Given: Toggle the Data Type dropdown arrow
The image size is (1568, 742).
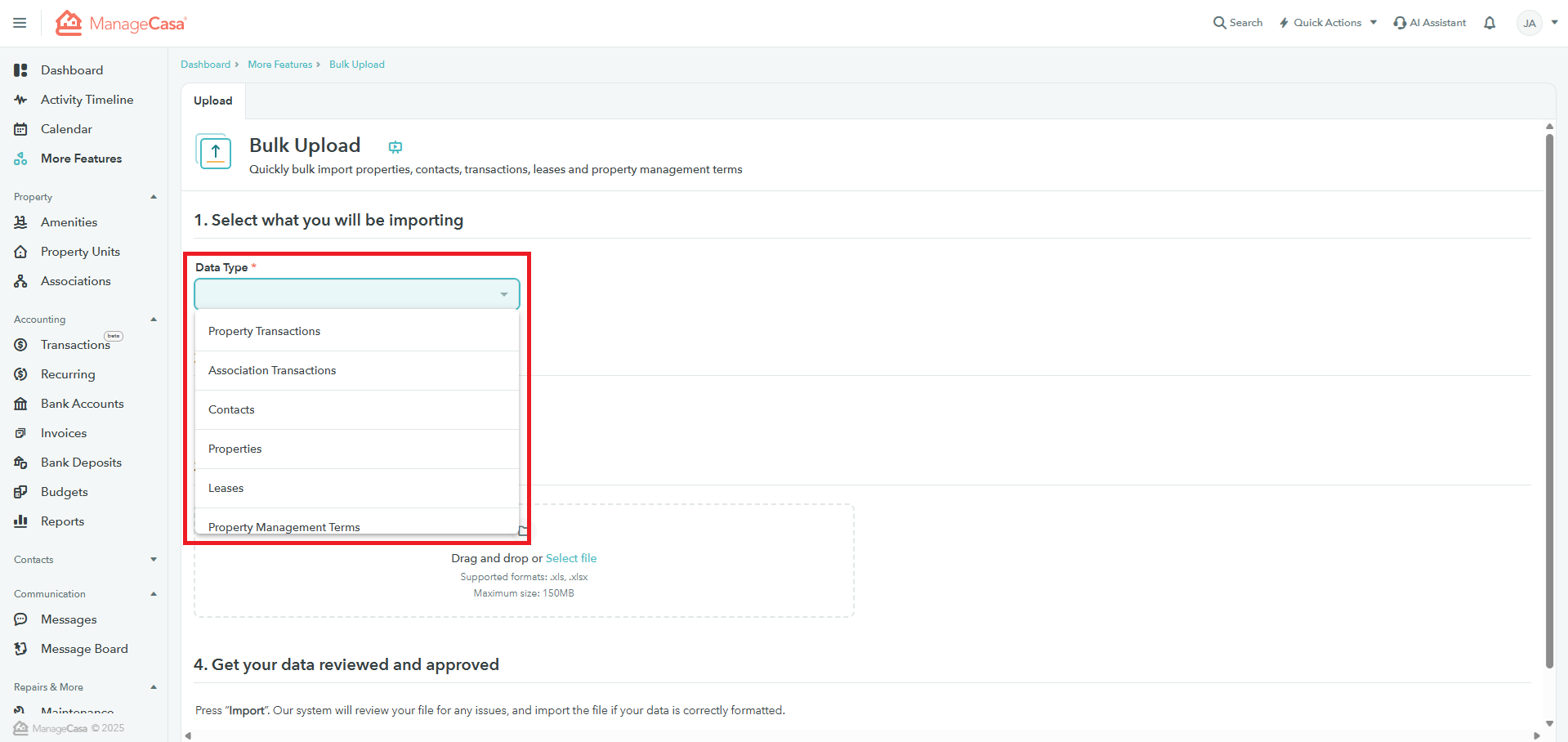Looking at the screenshot, I should 504,294.
